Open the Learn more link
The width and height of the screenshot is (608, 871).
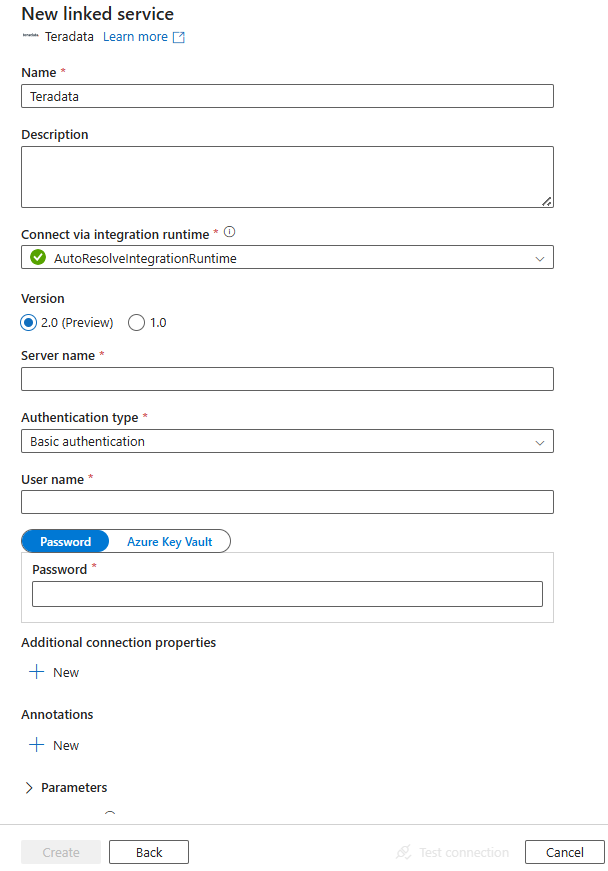(x=134, y=36)
